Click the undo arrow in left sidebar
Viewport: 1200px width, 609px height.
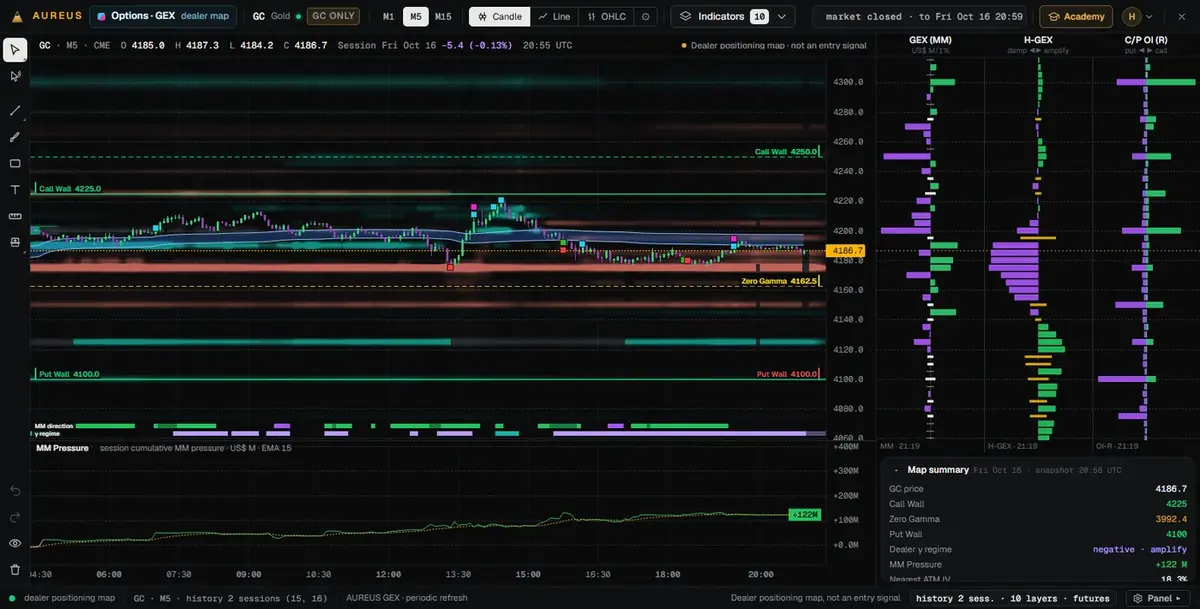click(15, 490)
